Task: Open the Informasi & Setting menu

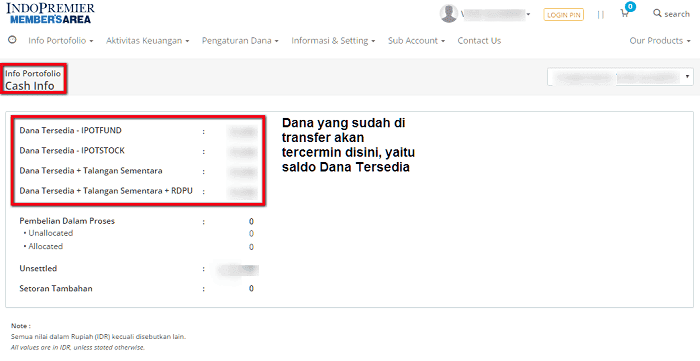Action: click(x=333, y=41)
